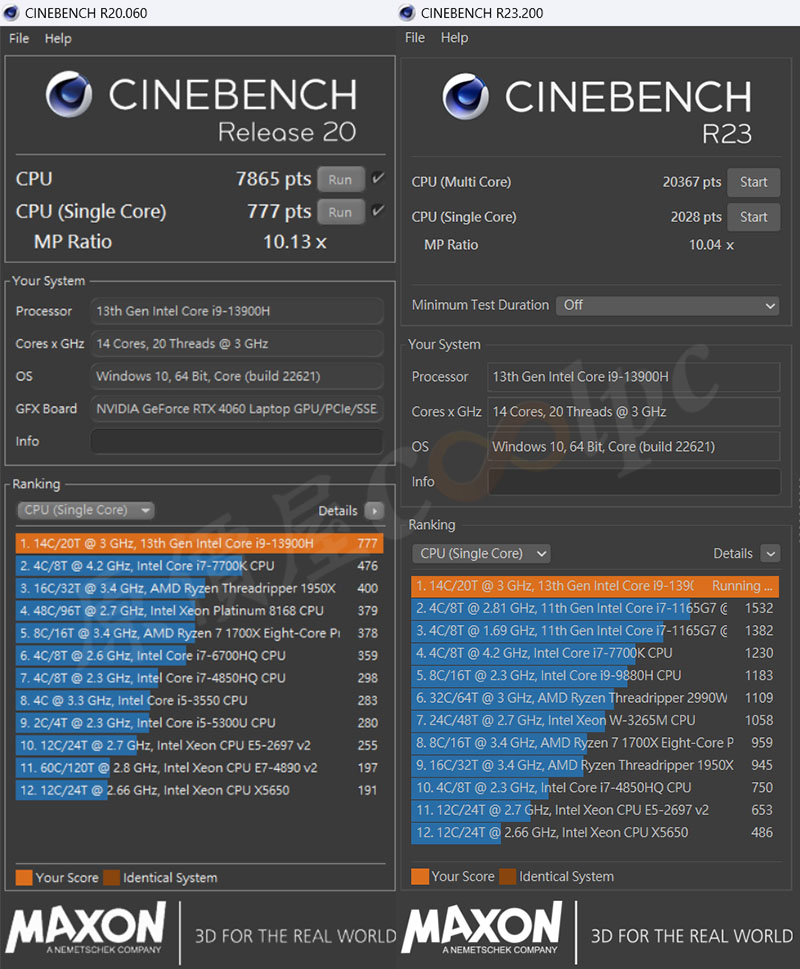Screen dimensions: 800x969
Task: Click the Cinebench Release 20 sphere logo
Action: click(x=70, y=97)
